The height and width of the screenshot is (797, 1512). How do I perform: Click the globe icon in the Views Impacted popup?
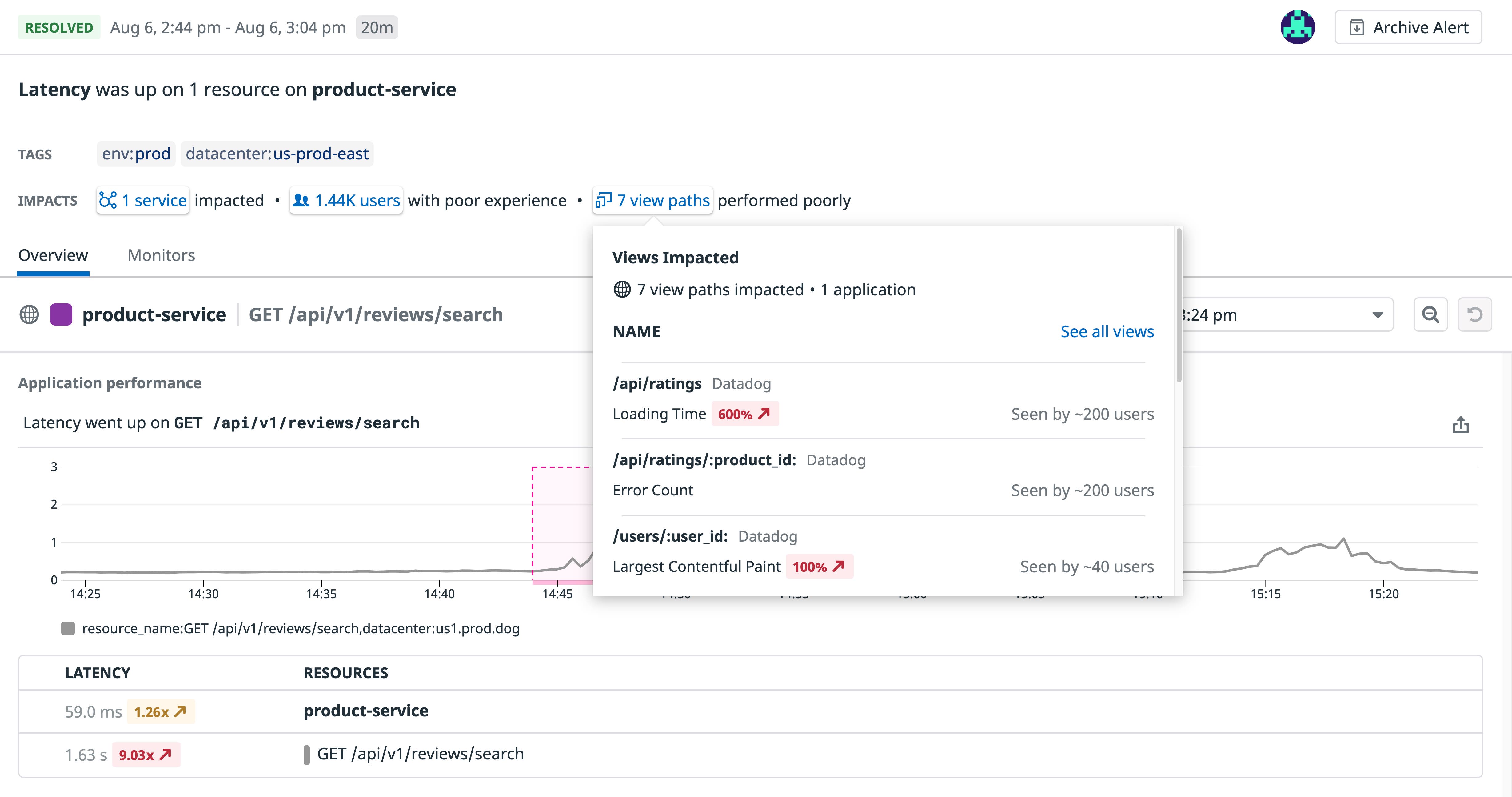pos(623,289)
